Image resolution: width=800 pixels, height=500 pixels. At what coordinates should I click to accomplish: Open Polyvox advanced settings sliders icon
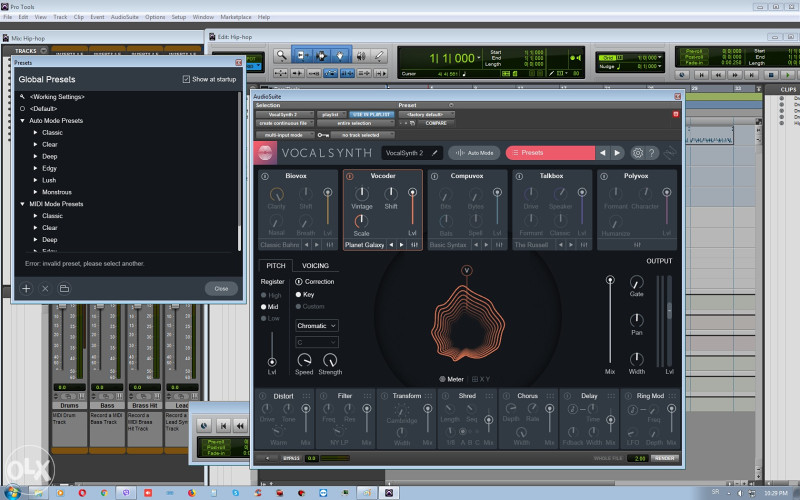coord(637,245)
